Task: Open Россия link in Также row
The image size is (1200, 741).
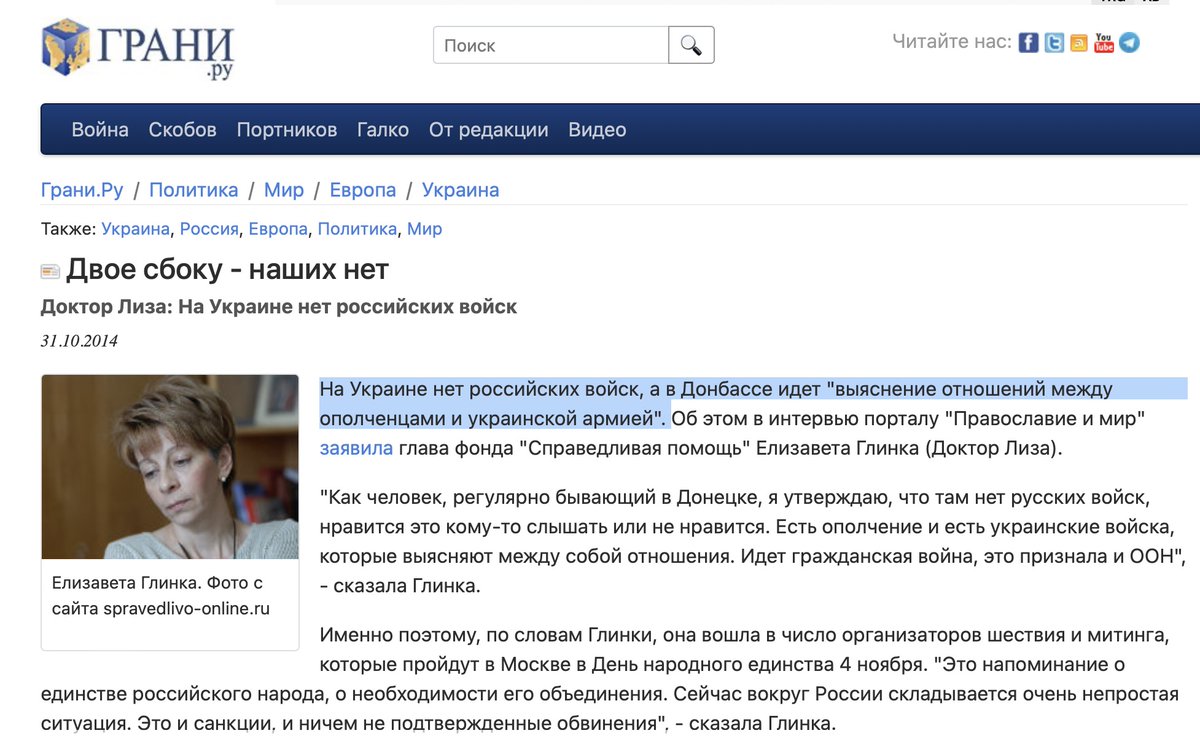Action: coord(209,229)
